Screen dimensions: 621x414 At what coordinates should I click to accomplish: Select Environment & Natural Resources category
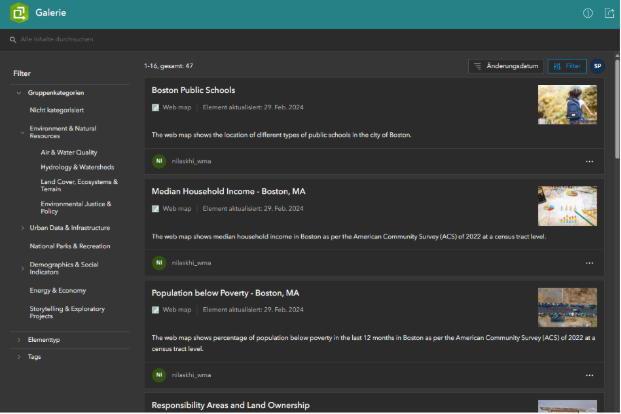[63, 132]
